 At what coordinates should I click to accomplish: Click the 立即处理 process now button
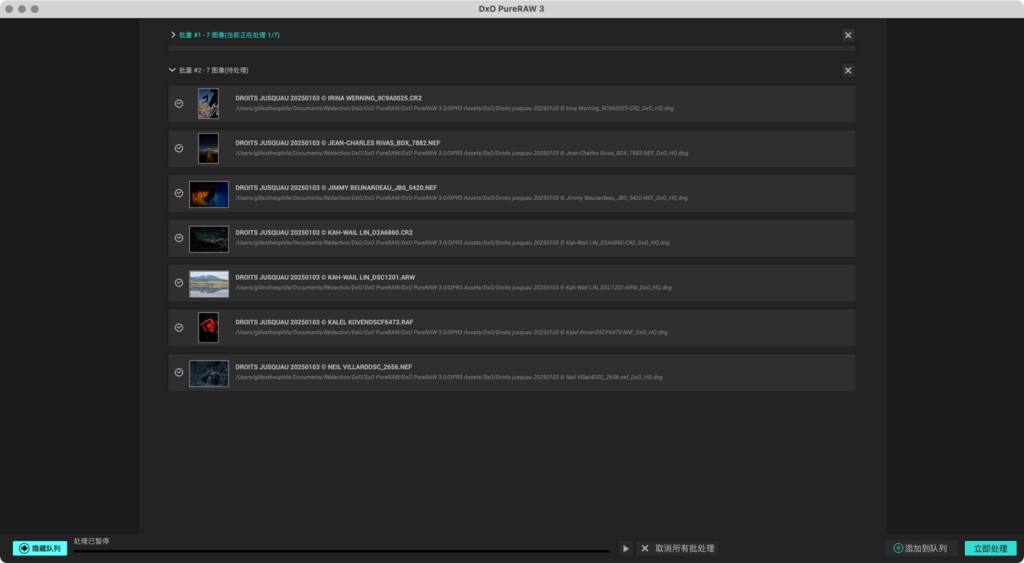tap(991, 549)
